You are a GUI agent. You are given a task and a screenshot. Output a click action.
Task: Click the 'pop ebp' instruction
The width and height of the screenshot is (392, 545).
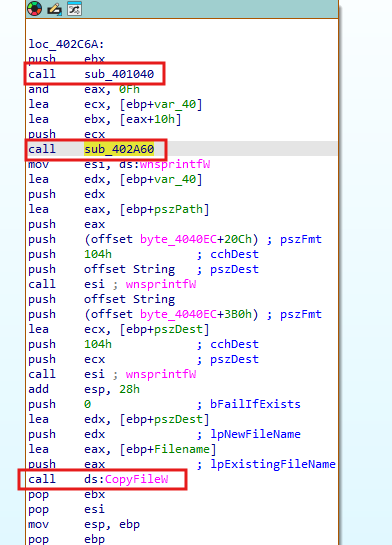point(66,539)
